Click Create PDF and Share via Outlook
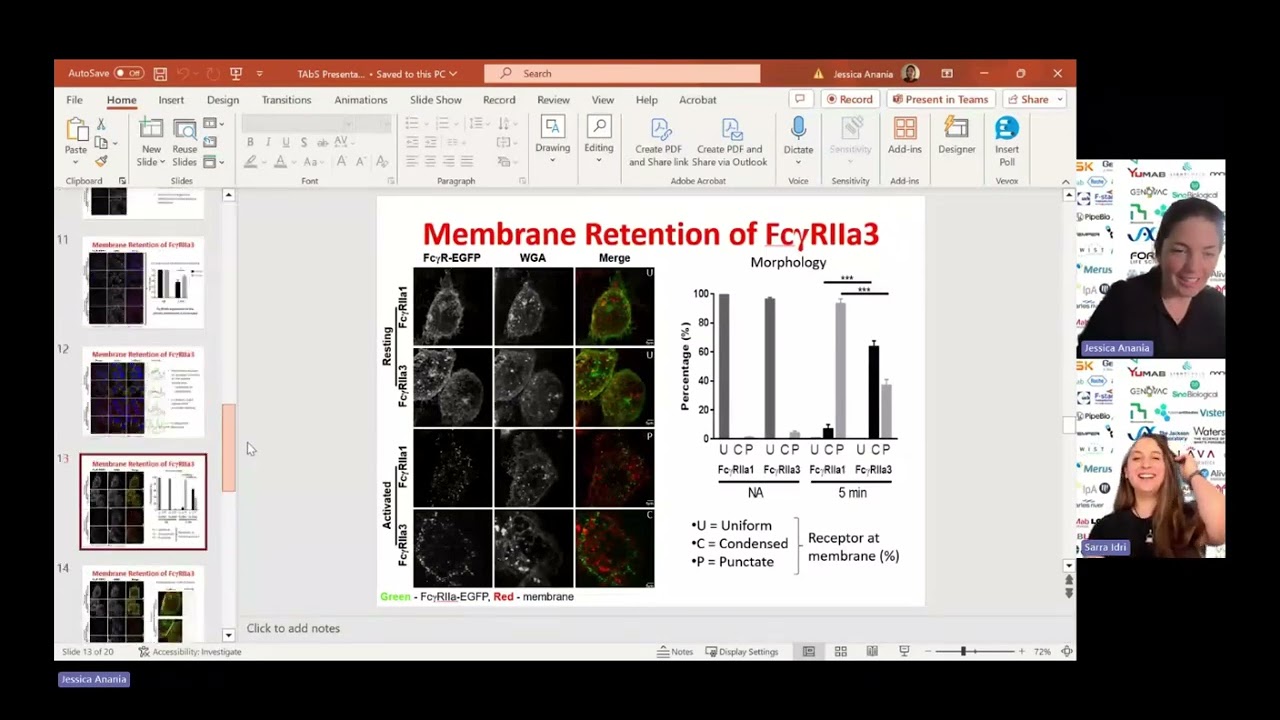The width and height of the screenshot is (1280, 720). tap(730, 142)
